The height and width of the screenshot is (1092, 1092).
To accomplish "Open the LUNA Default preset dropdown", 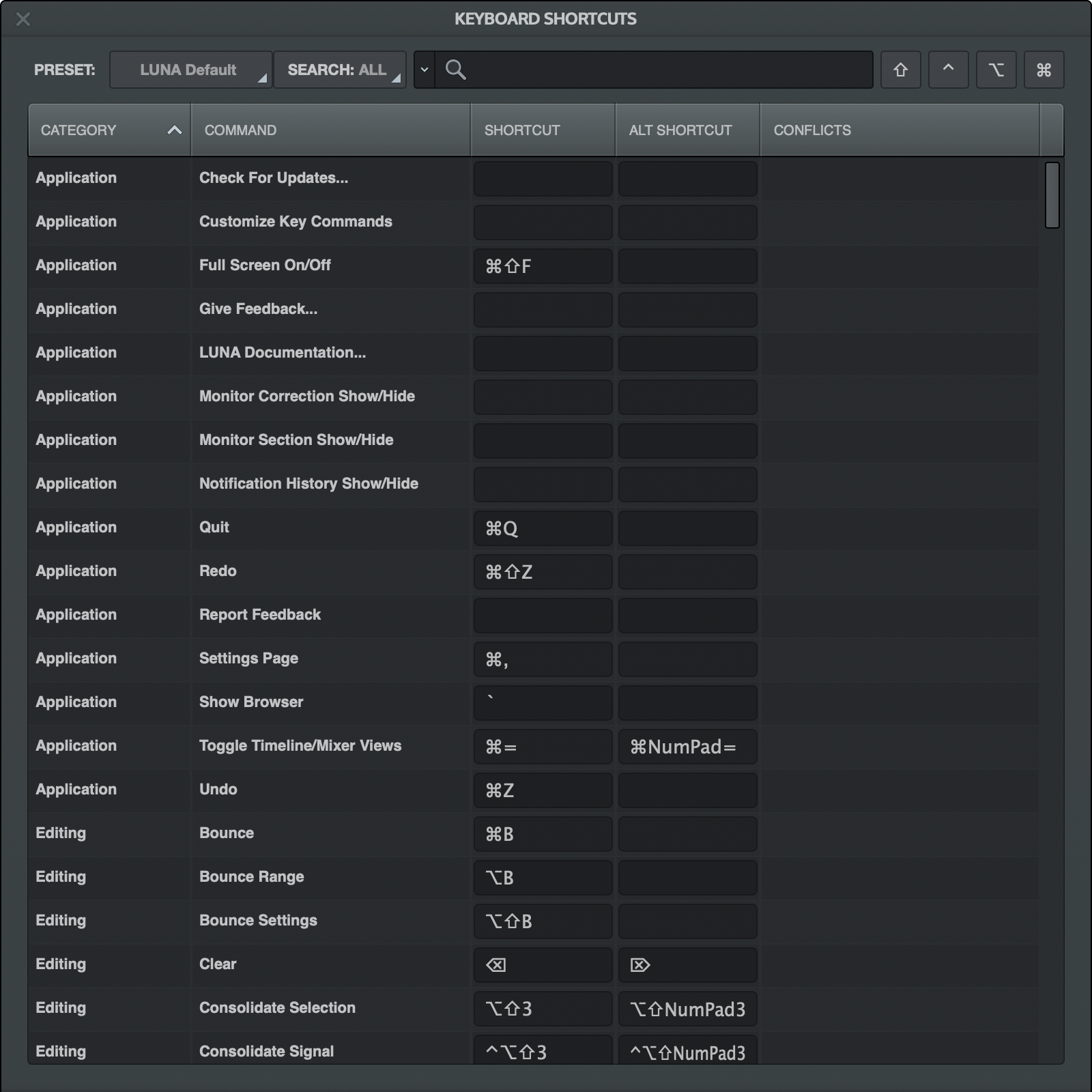I will pyautogui.click(x=190, y=70).
